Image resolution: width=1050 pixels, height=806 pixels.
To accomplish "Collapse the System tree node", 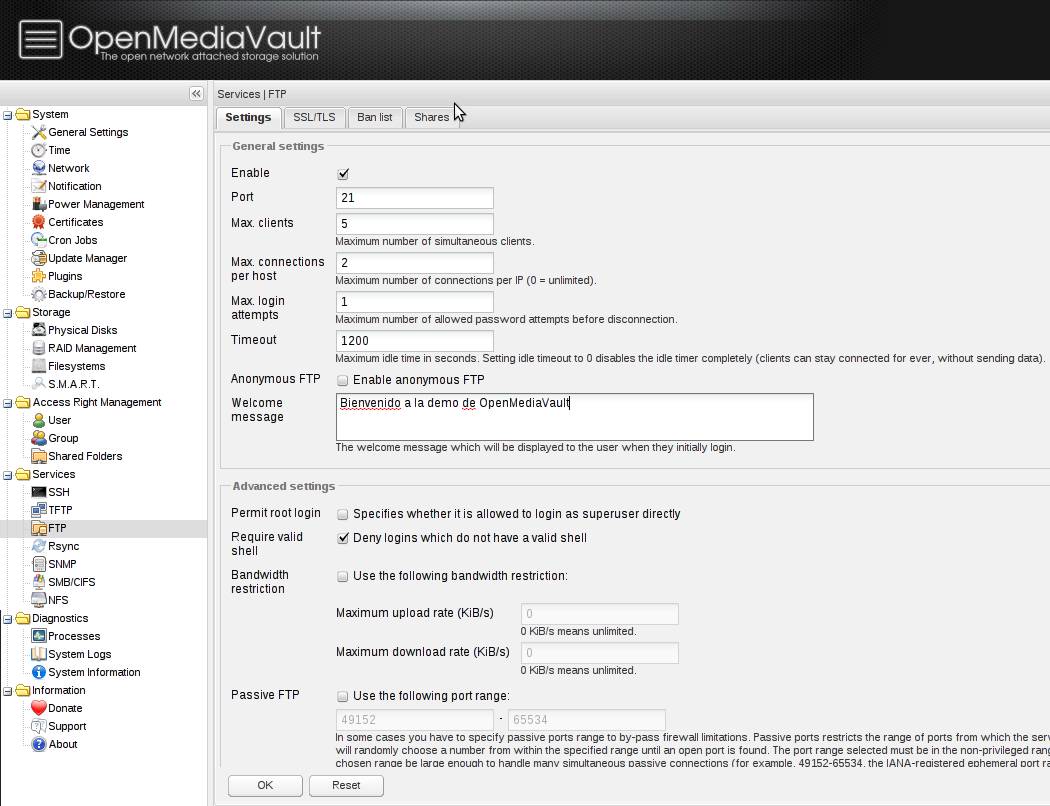I will point(7,115).
